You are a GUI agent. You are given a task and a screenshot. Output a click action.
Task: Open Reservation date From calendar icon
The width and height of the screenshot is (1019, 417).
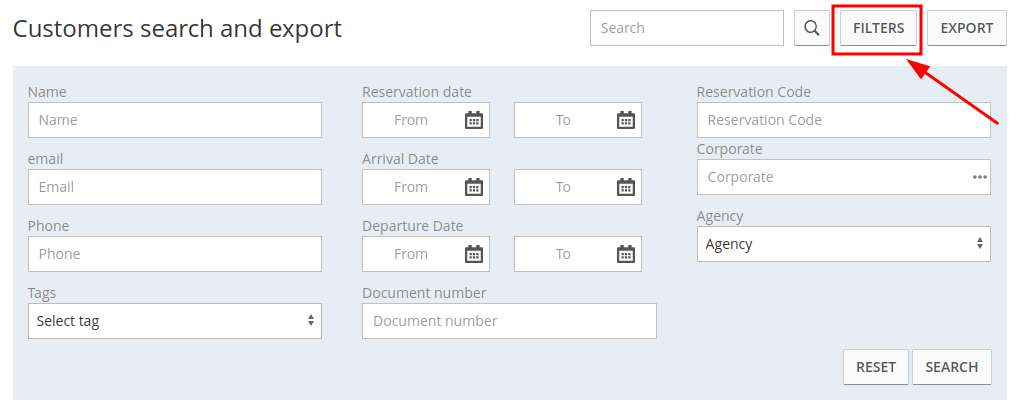click(474, 120)
